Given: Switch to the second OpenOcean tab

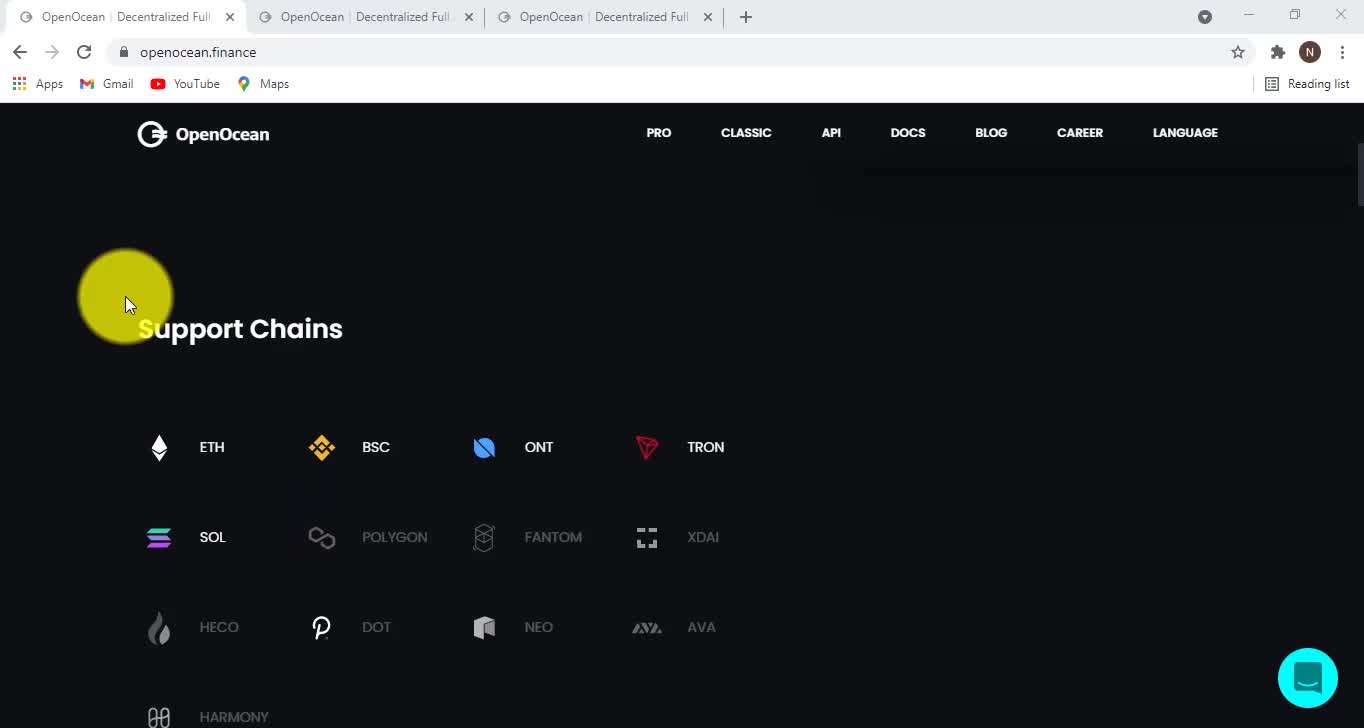Looking at the screenshot, I should [360, 17].
